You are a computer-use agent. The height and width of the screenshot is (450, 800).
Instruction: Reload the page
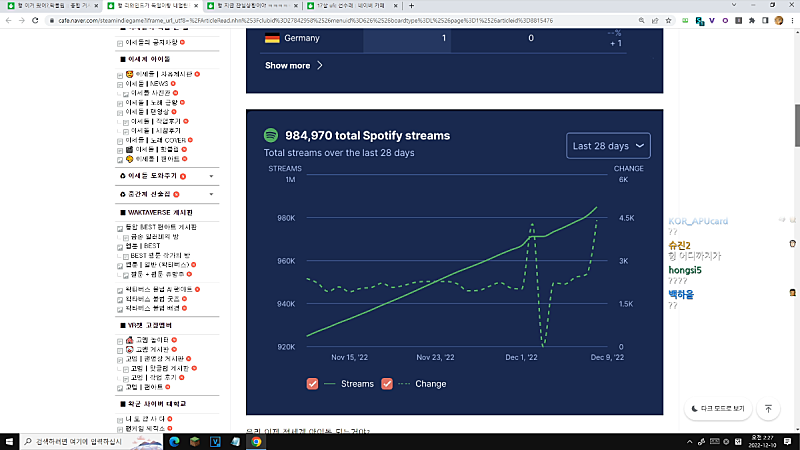click(35, 20)
